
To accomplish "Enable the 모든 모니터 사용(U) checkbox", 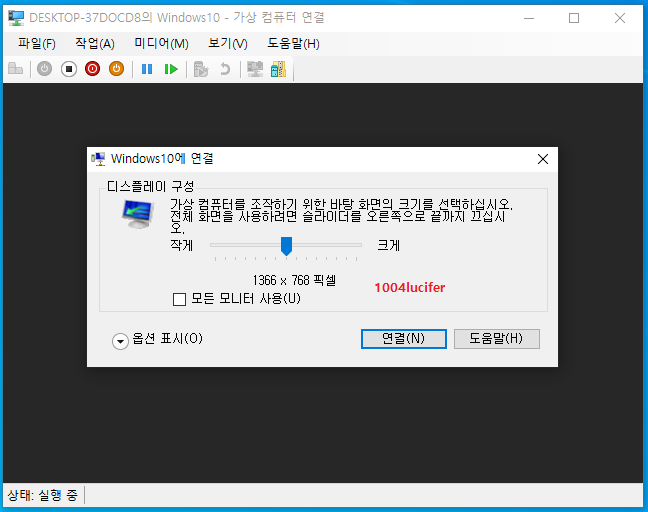I will (179, 299).
